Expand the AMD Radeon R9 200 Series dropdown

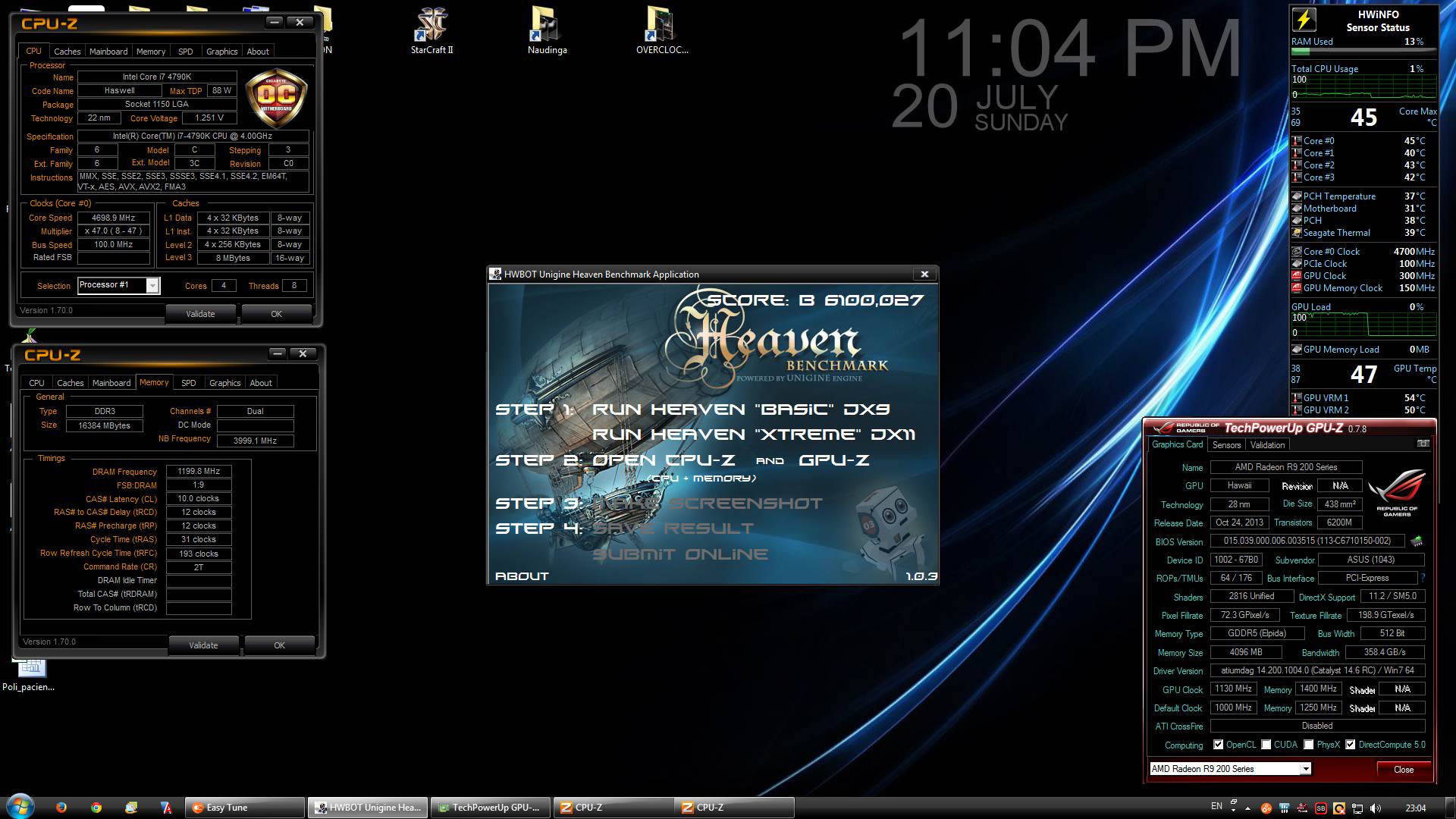point(1306,769)
